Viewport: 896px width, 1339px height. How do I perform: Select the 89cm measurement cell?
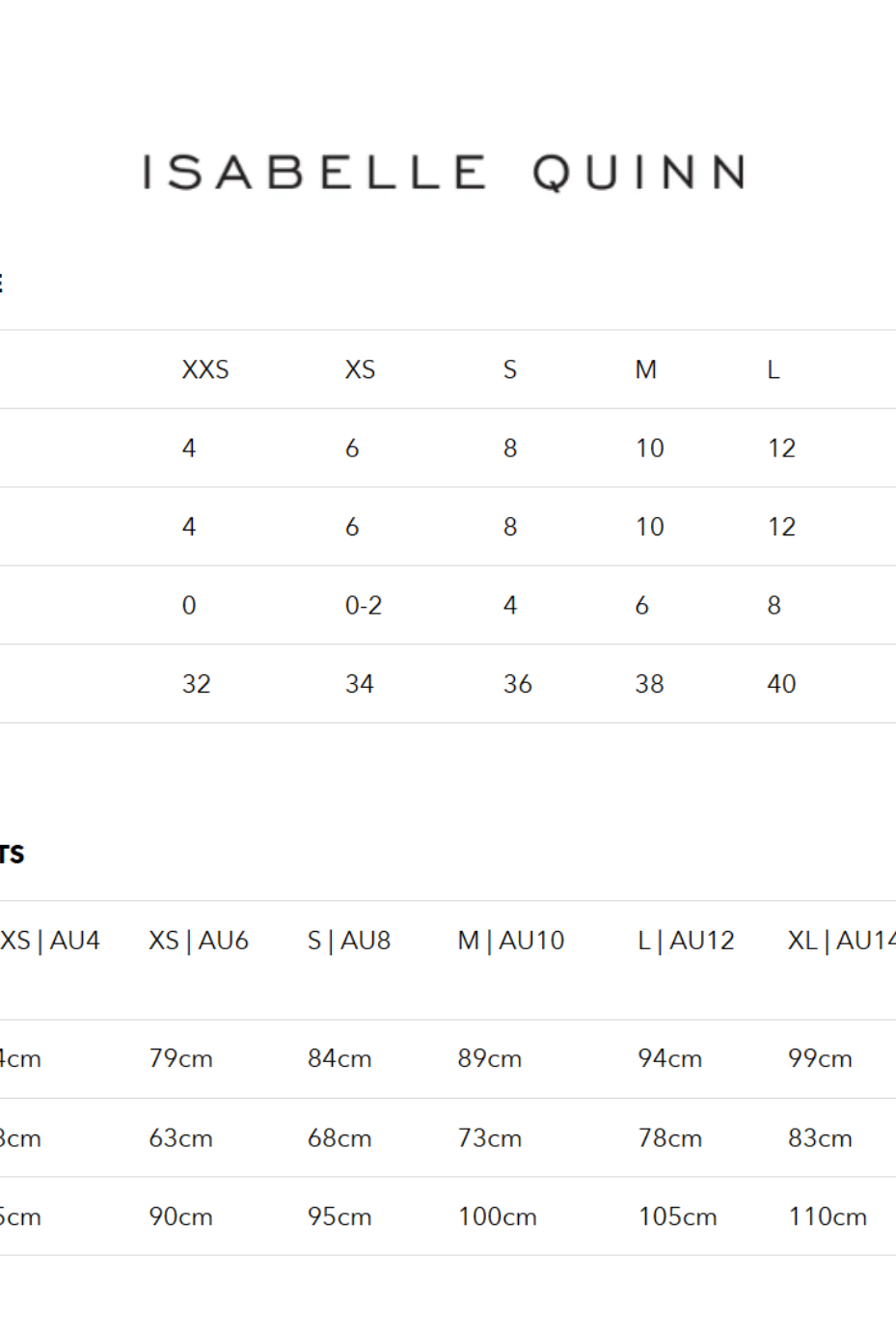point(489,1058)
